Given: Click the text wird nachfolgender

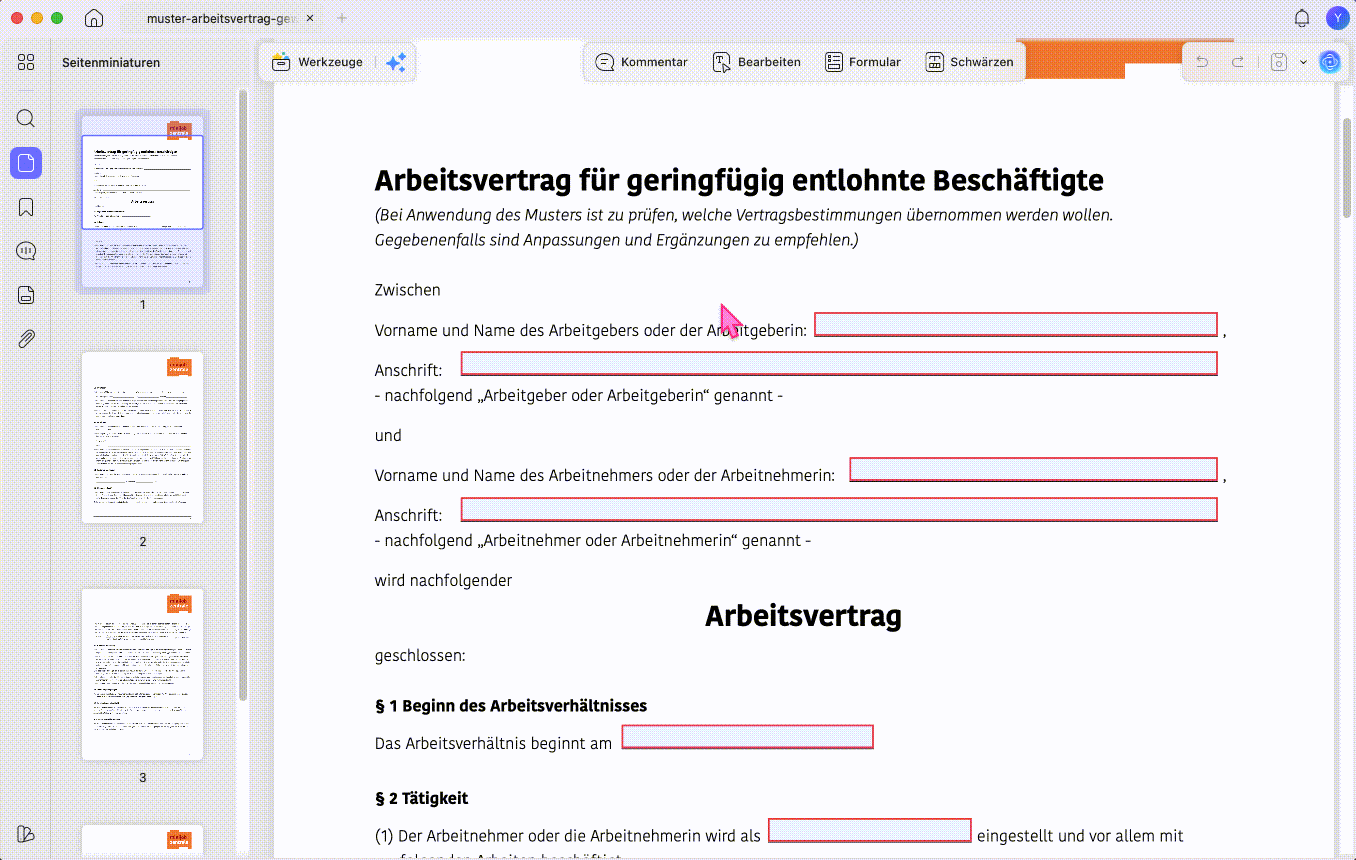Looking at the screenshot, I should pyautogui.click(x=443, y=580).
